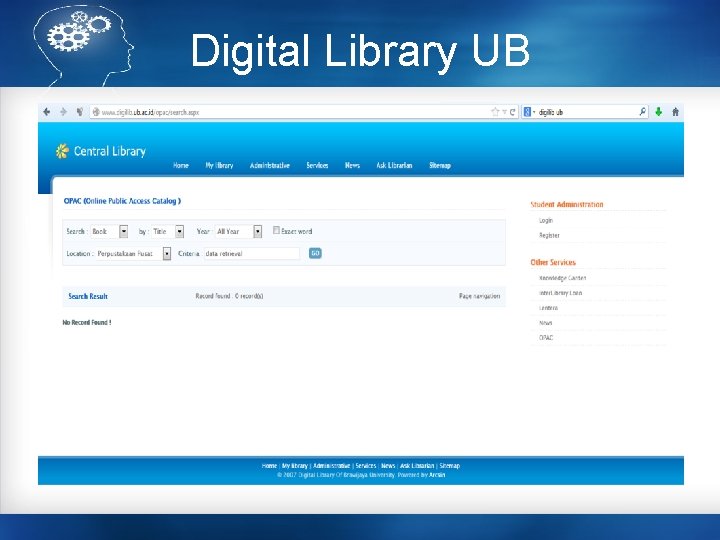Click the footer My library link
Viewport: 720px width, 540px height.
tap(294, 466)
